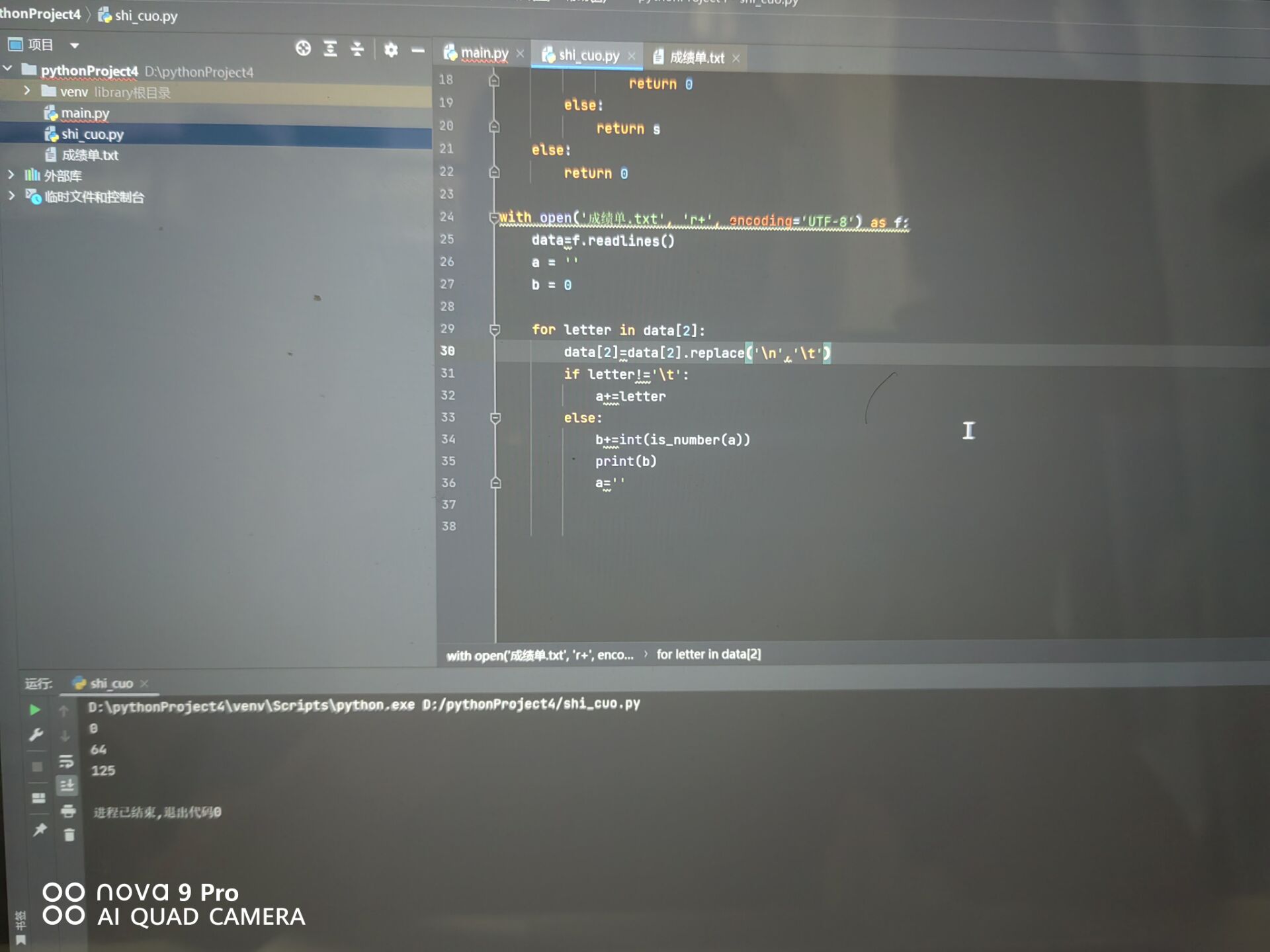Click the green Run button in run panel
This screenshot has height=952, width=1270.
pos(34,710)
